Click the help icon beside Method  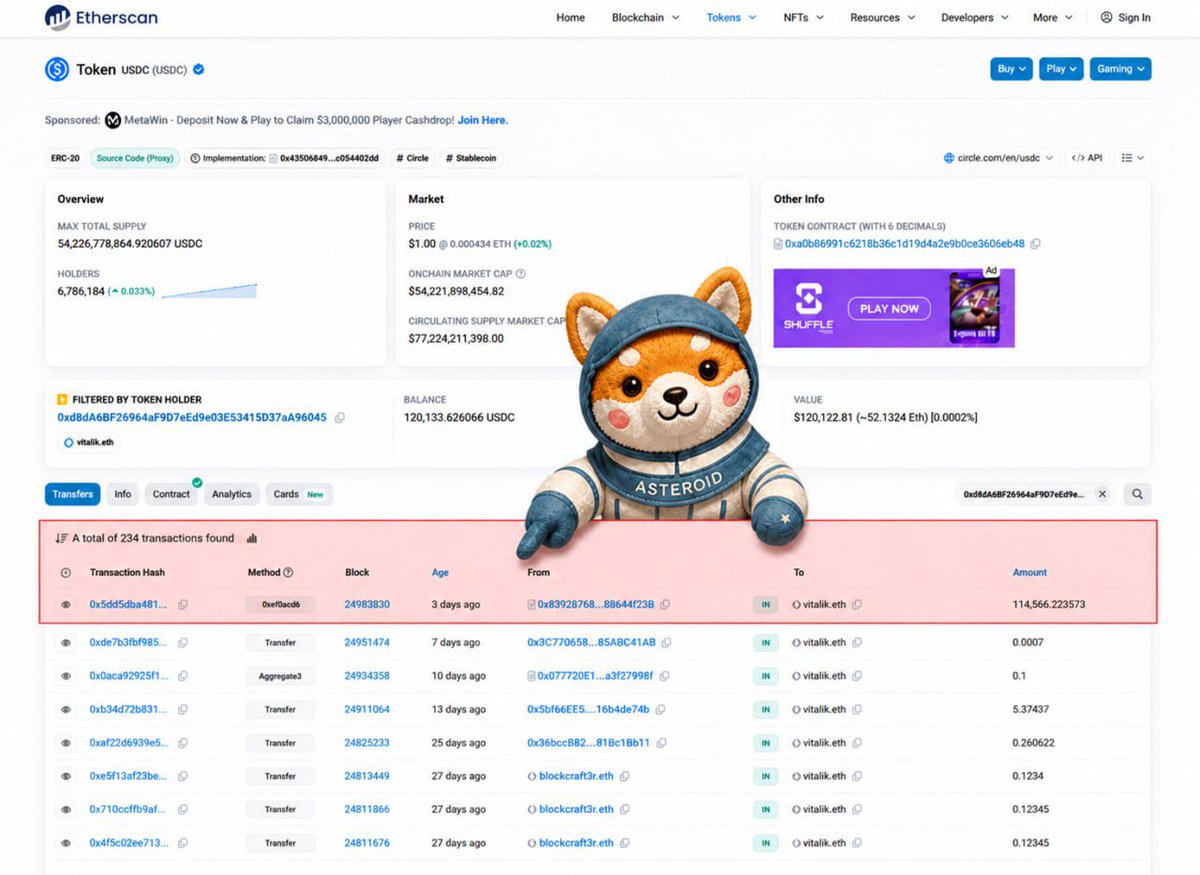(288, 572)
